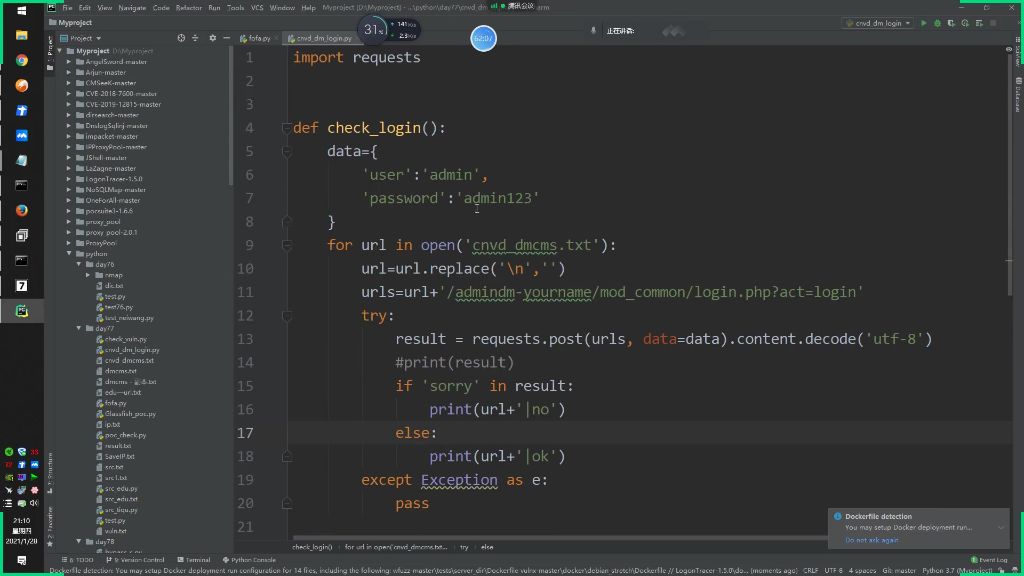The image size is (1024, 576).
Task: Click the blue floating timer circle
Action: 483,39
